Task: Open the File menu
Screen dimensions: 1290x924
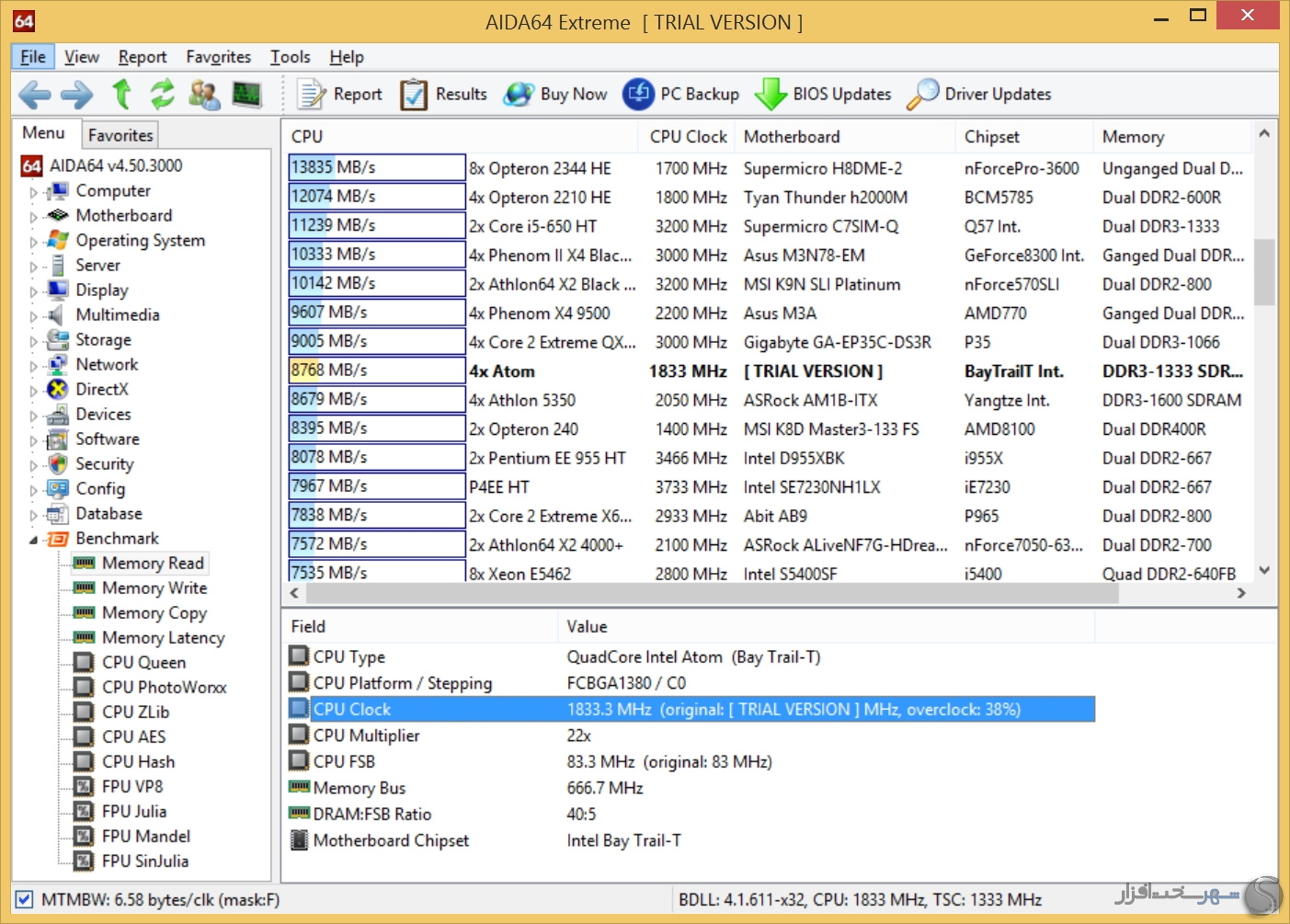Action: [33, 57]
